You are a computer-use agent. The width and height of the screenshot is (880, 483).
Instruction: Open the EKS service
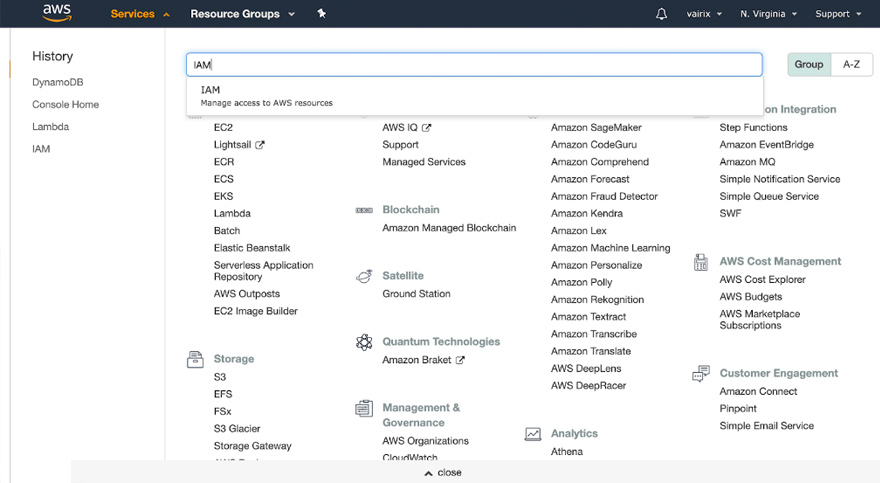pos(223,196)
